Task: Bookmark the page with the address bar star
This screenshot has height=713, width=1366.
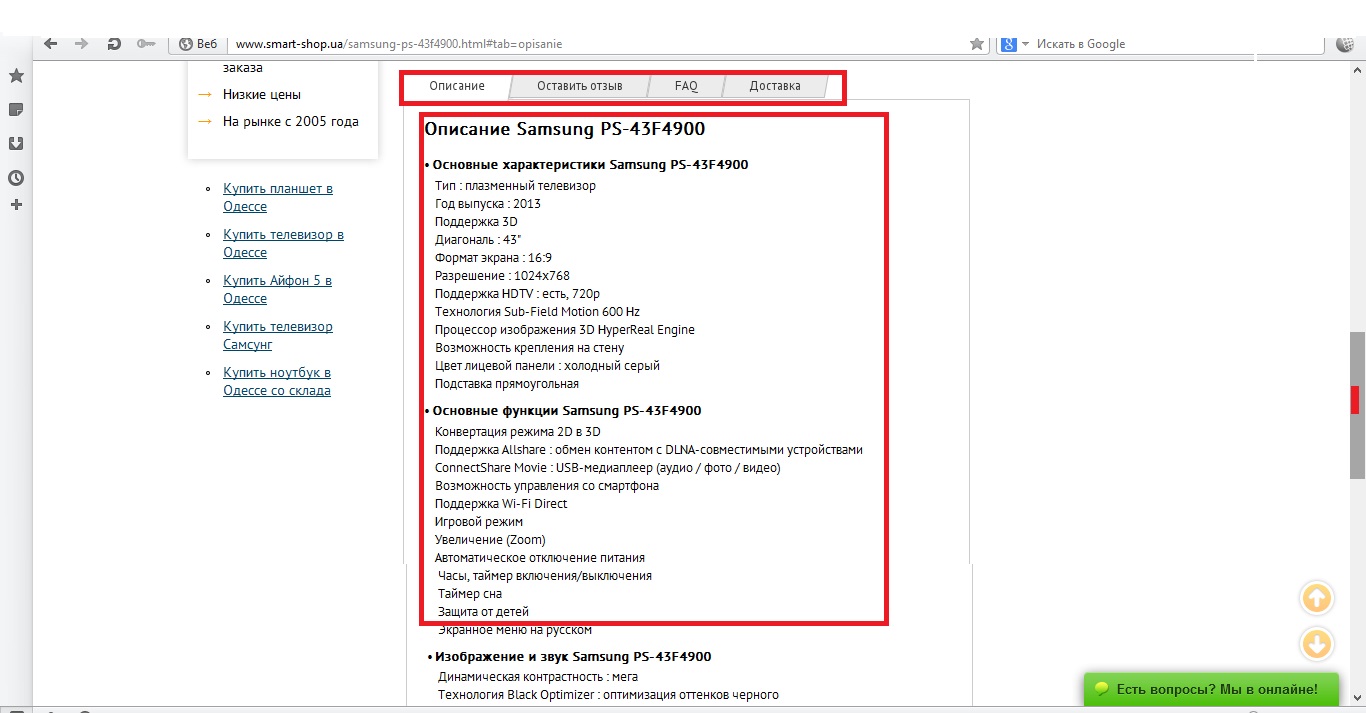Action: click(977, 44)
